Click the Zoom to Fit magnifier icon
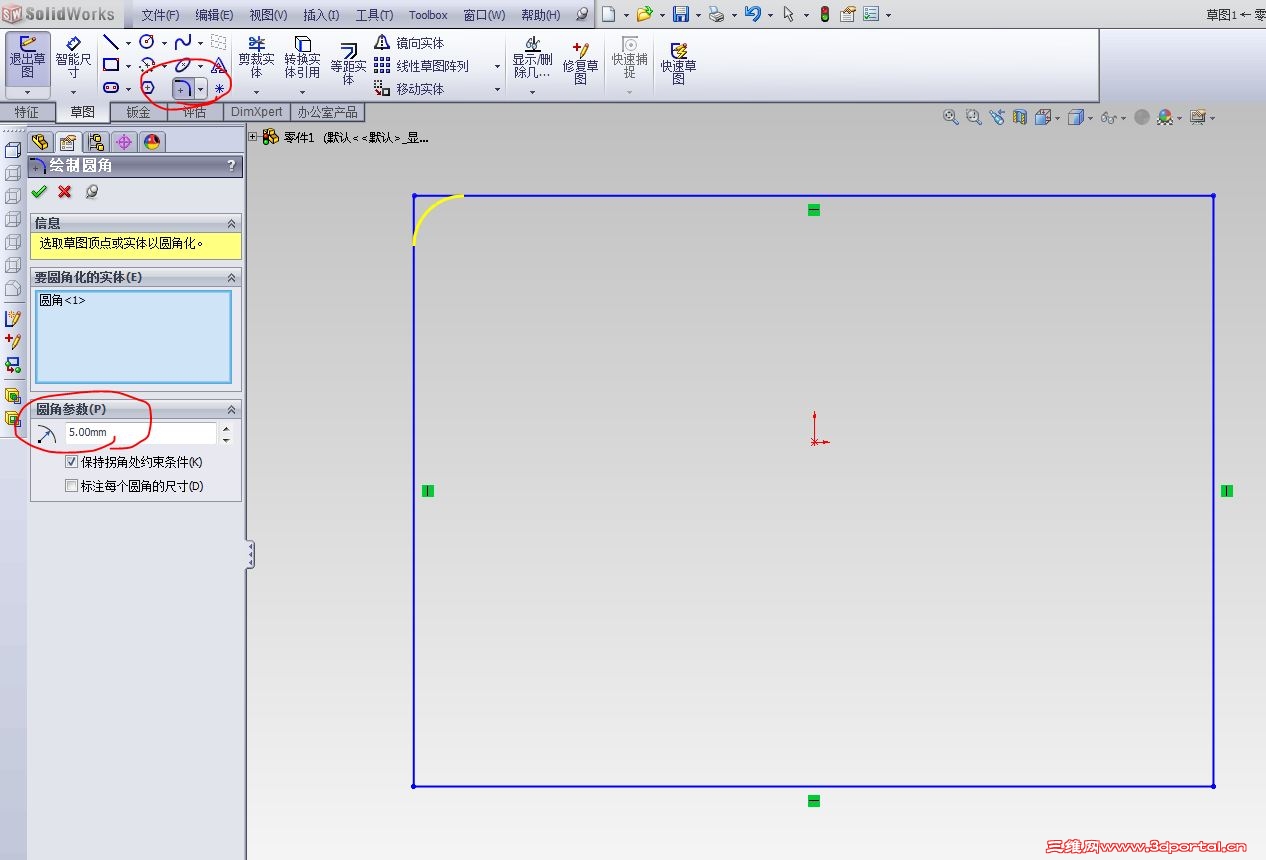Image resolution: width=1266 pixels, height=860 pixels. (x=951, y=117)
